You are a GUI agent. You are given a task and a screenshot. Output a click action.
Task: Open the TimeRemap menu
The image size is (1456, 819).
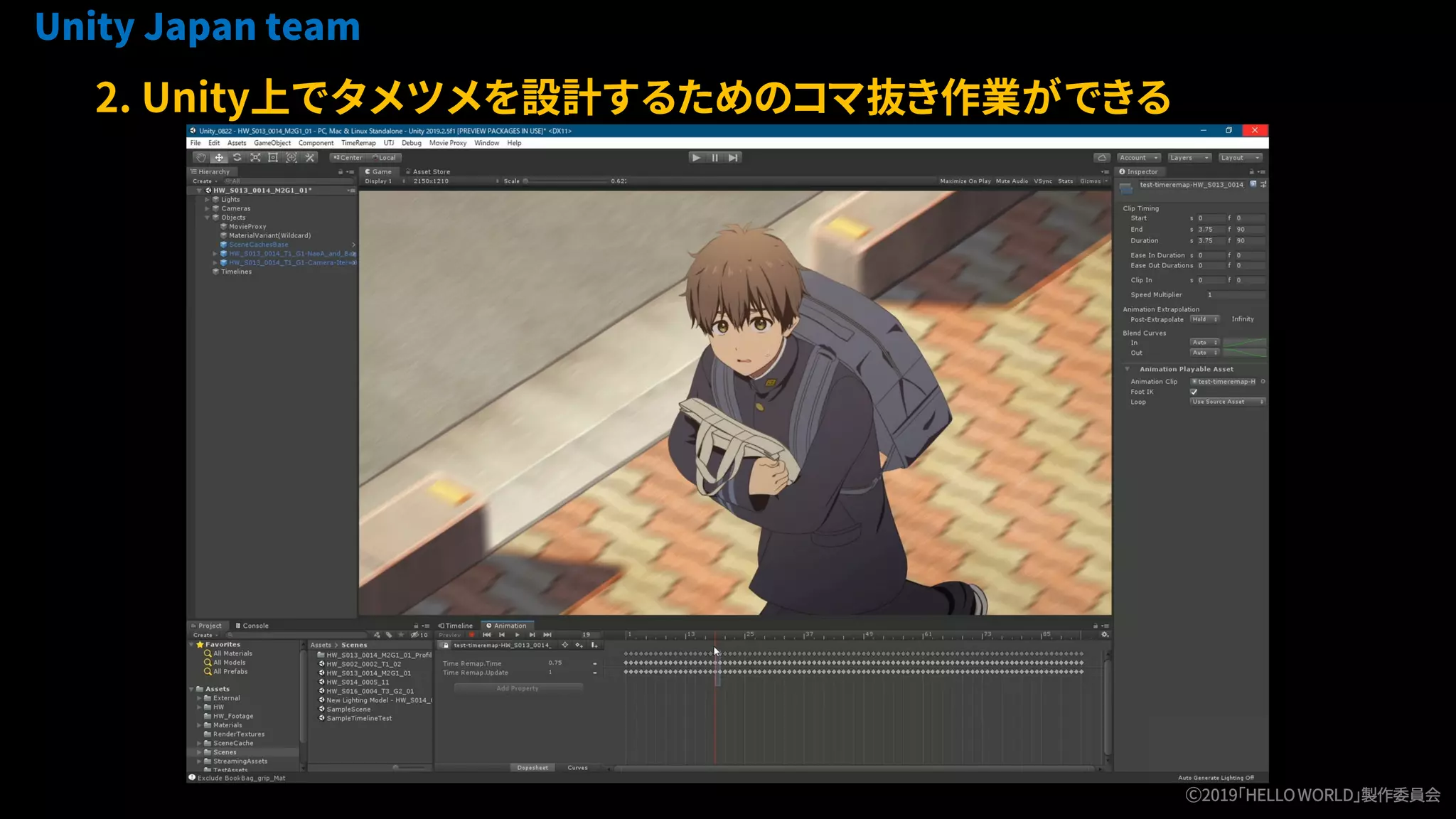(358, 143)
